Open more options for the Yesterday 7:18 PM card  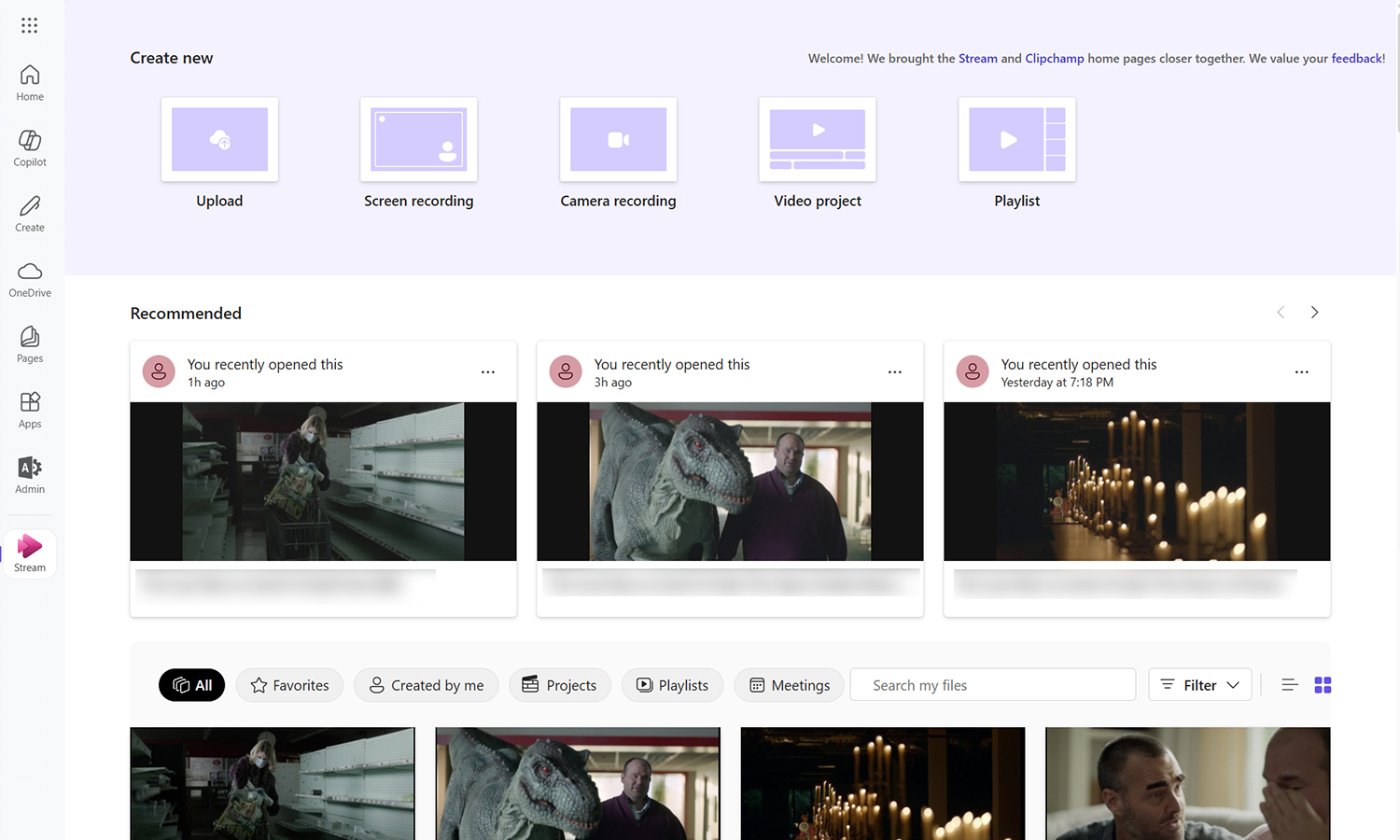pyautogui.click(x=1302, y=372)
